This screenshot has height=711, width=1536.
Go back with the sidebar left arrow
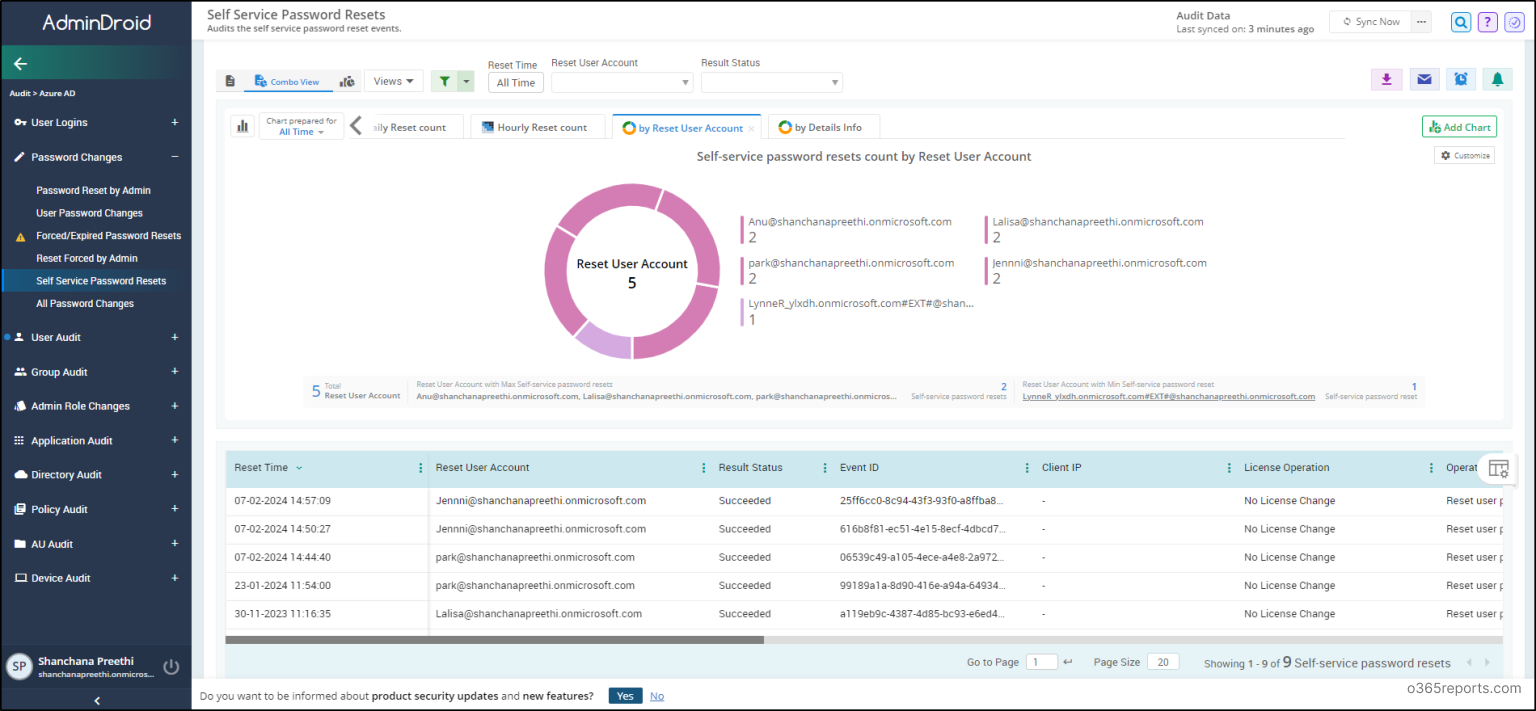pyautogui.click(x=20, y=63)
